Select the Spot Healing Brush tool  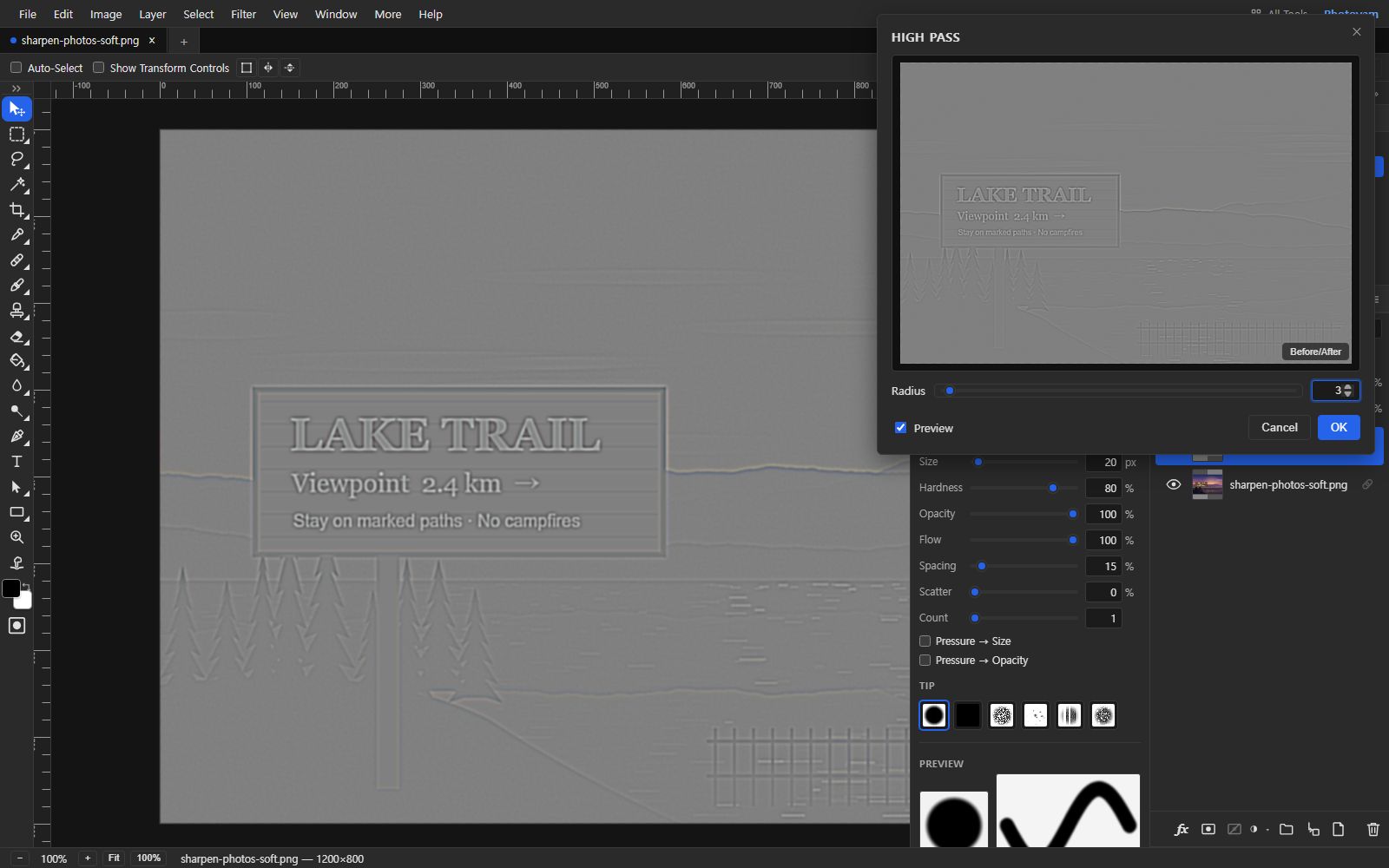pyautogui.click(x=16, y=260)
